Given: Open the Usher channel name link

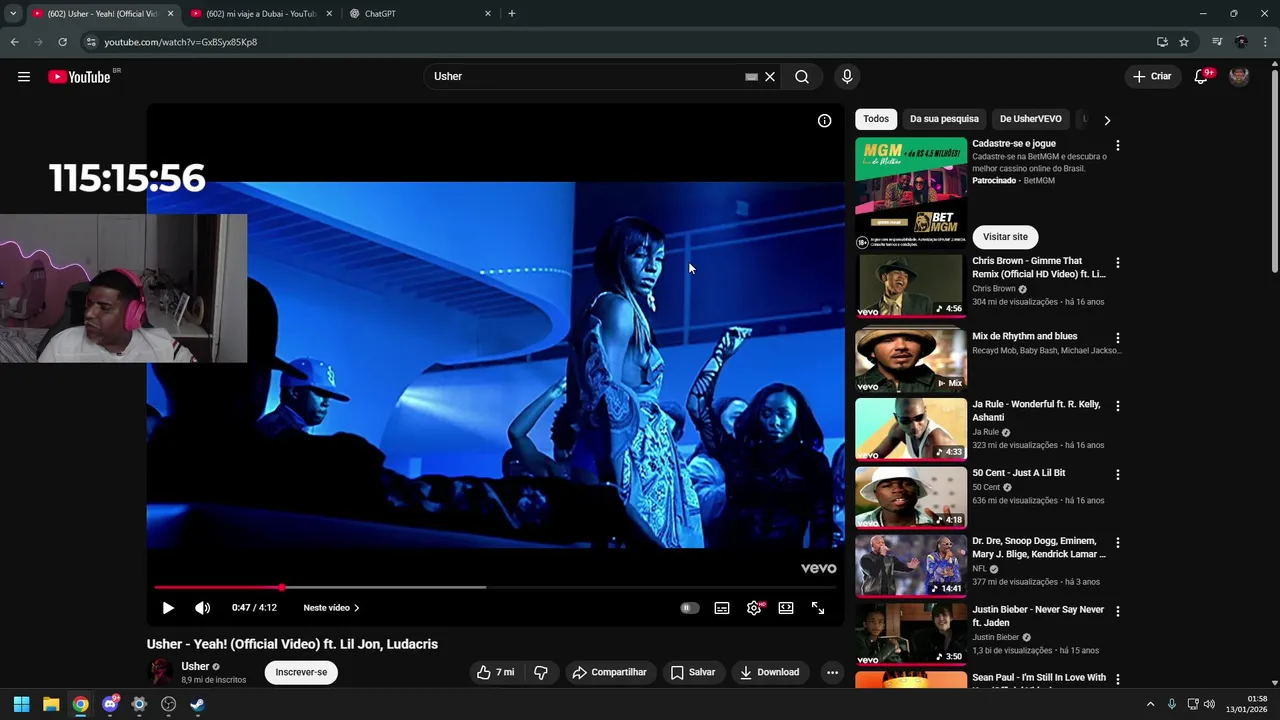Looking at the screenshot, I should 195,666.
